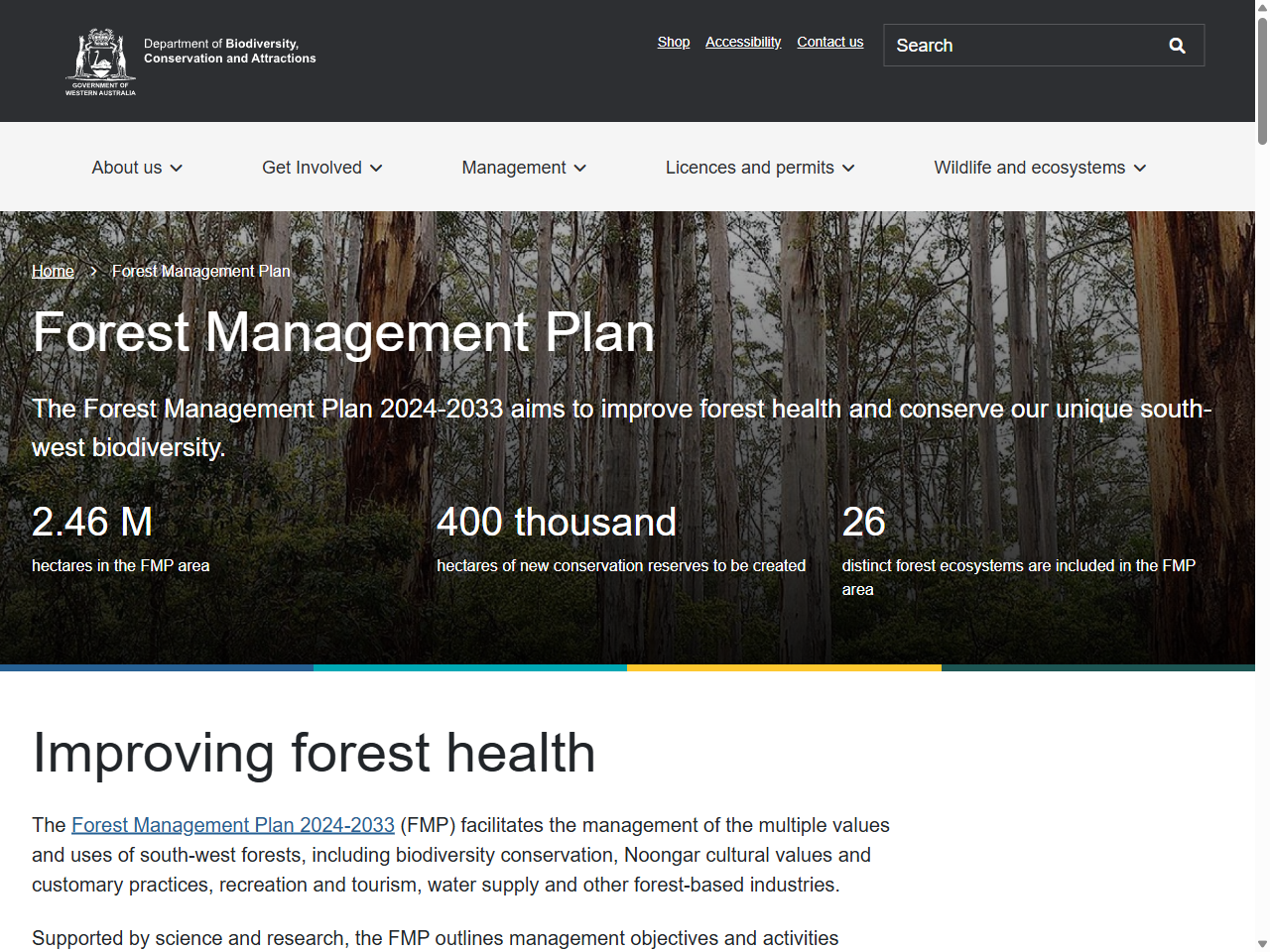The height and width of the screenshot is (952, 1270).
Task: Select the Management navigation menu item
Action: (x=514, y=168)
